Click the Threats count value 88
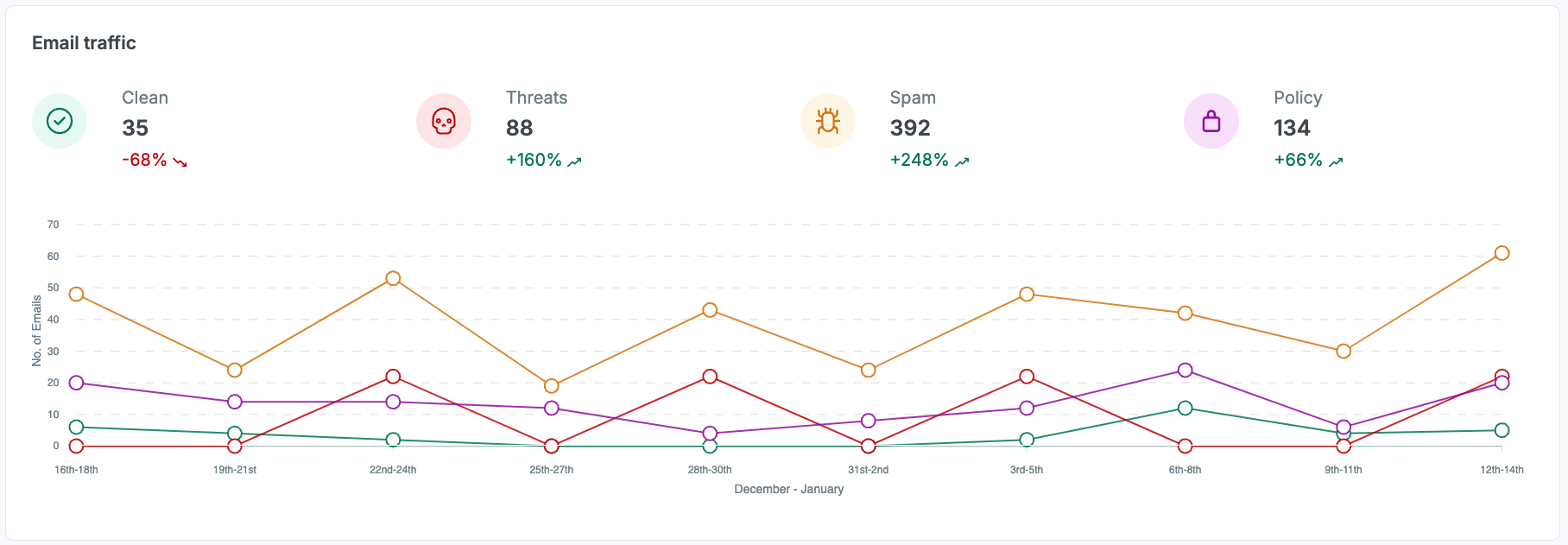Image resolution: width=1568 pixels, height=545 pixels. [519, 128]
